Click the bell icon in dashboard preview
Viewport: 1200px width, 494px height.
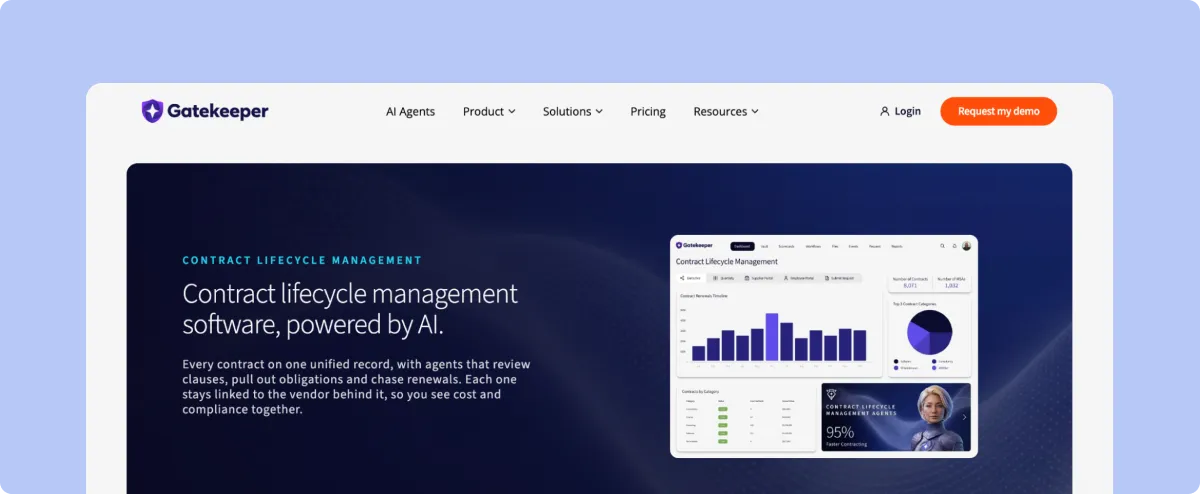coord(954,246)
